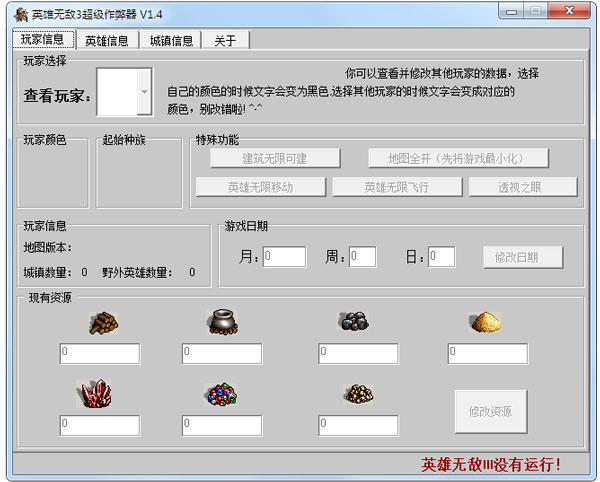Image resolution: width=600 pixels, height=482 pixels.
Task: Expand the 查看玩家 player dropdown
Action: pos(143,92)
